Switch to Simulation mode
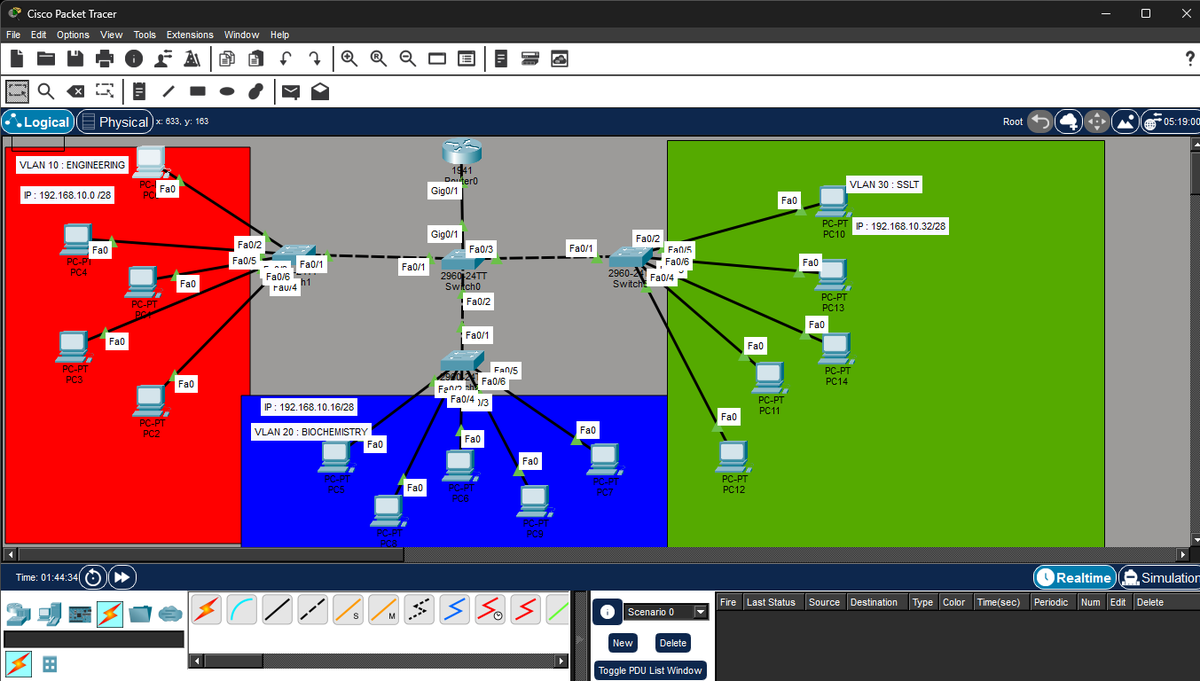The height and width of the screenshot is (681, 1200). click(x=1158, y=578)
